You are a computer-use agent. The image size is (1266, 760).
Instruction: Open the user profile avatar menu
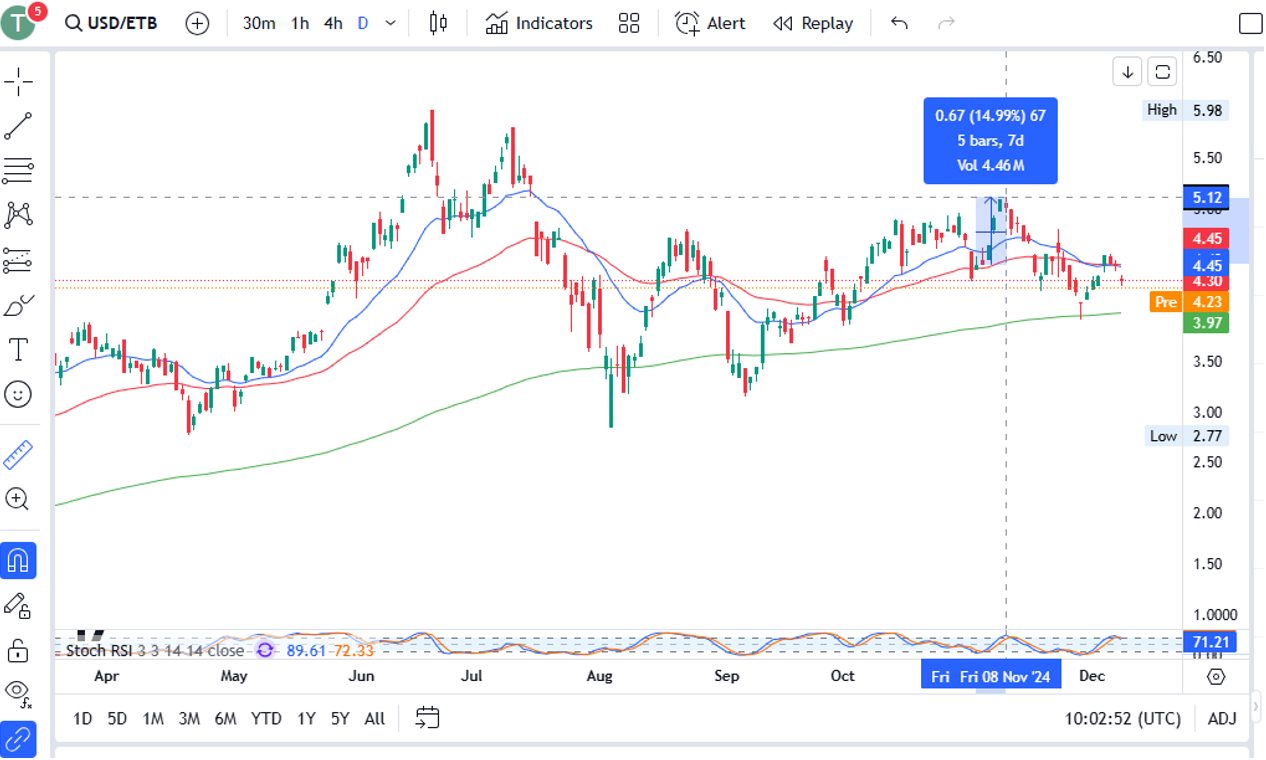pos(20,22)
